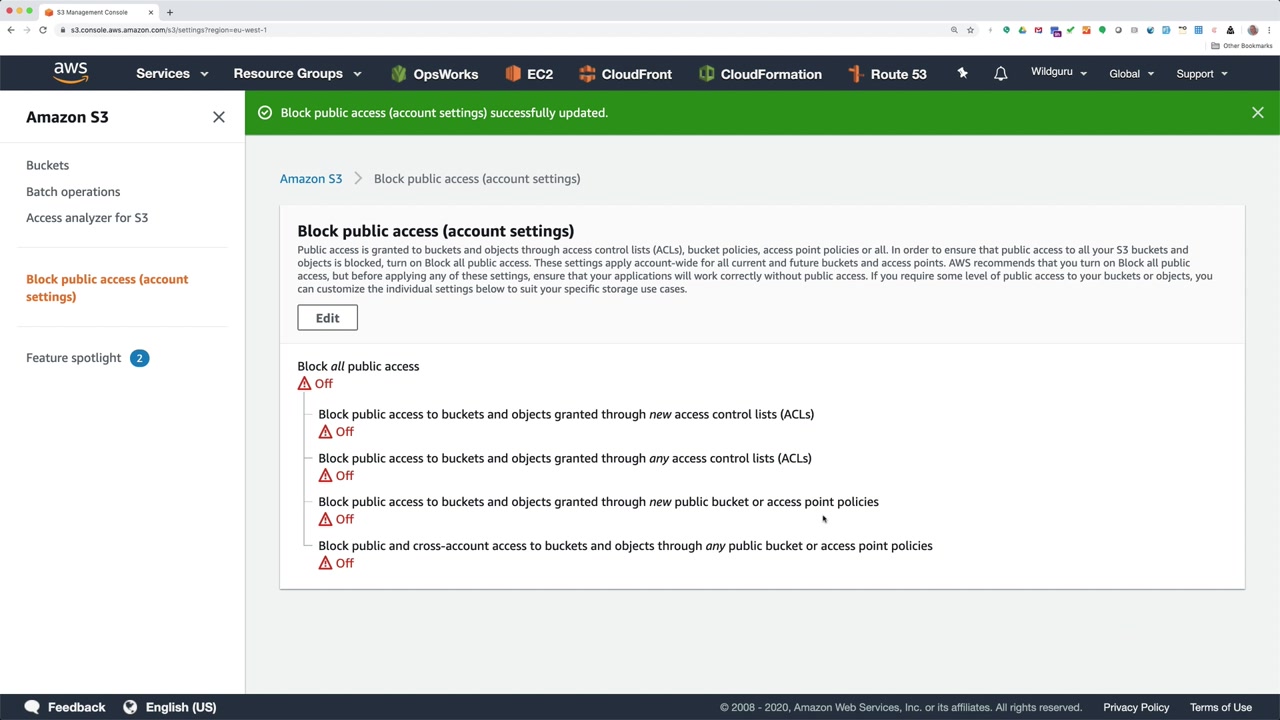Click the language globe icon

coord(130,707)
